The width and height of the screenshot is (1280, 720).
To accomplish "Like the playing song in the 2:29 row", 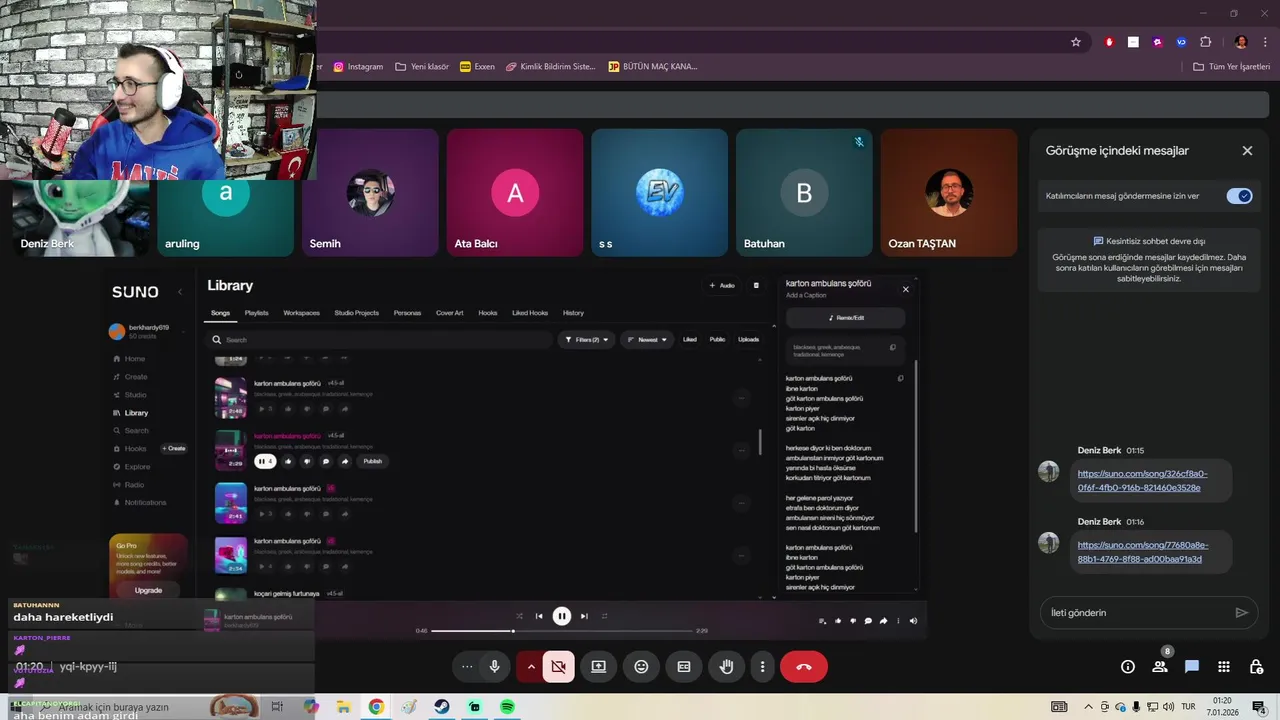I will [x=288, y=461].
